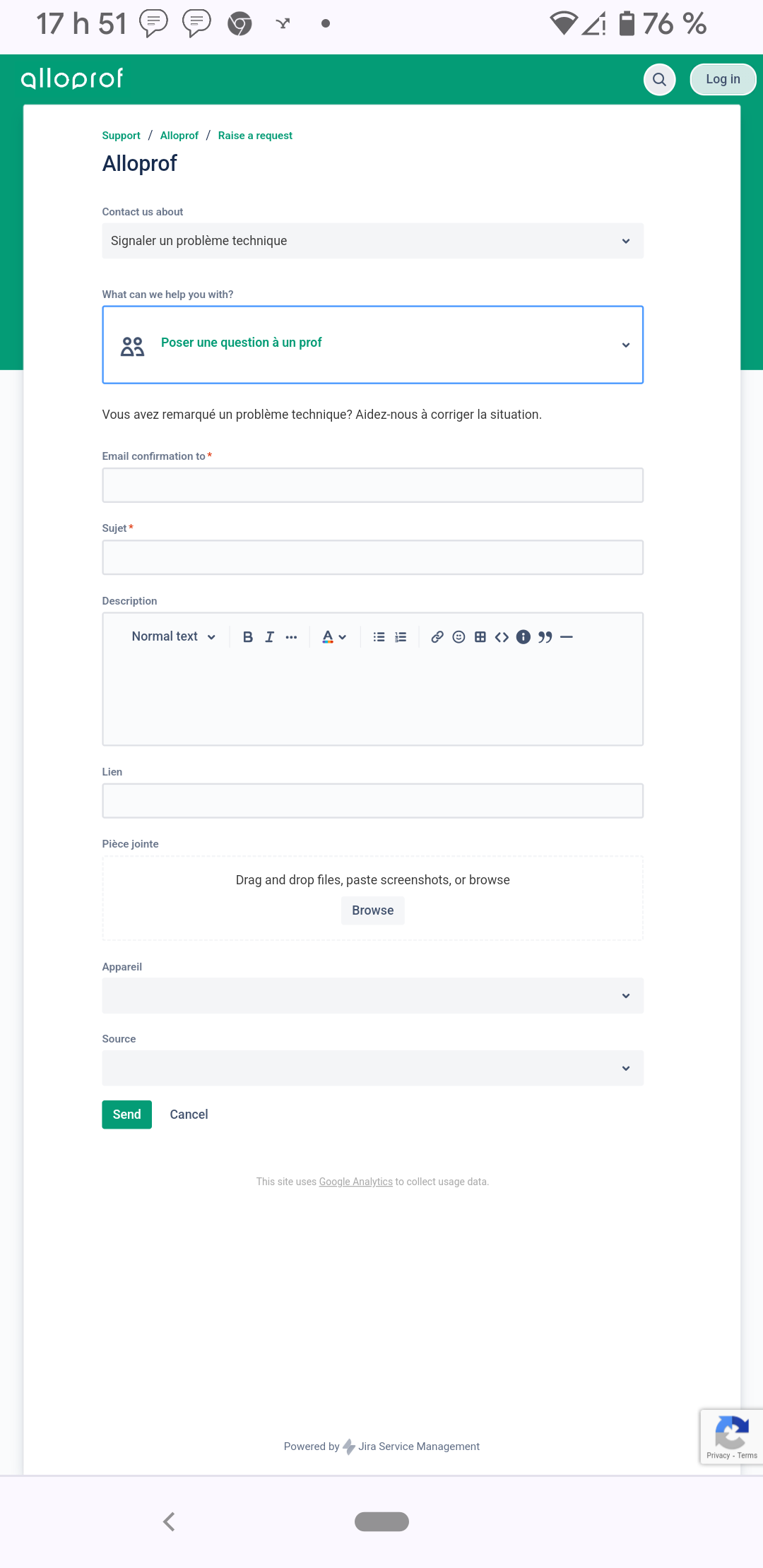Insert an info panel
The image size is (763, 1568).
(x=524, y=637)
